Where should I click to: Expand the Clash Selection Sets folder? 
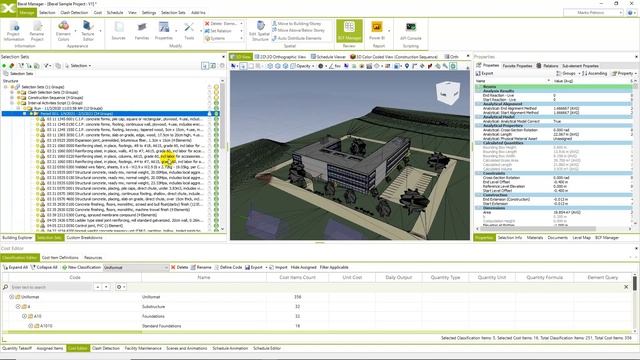coord(12,92)
